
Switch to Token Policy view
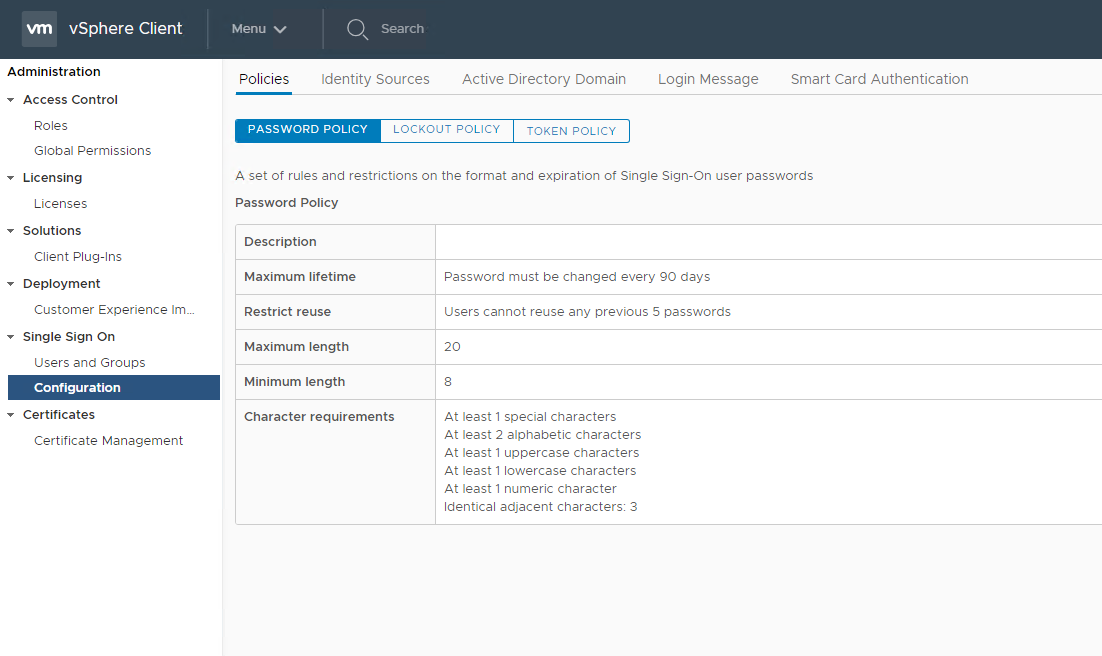pos(571,131)
